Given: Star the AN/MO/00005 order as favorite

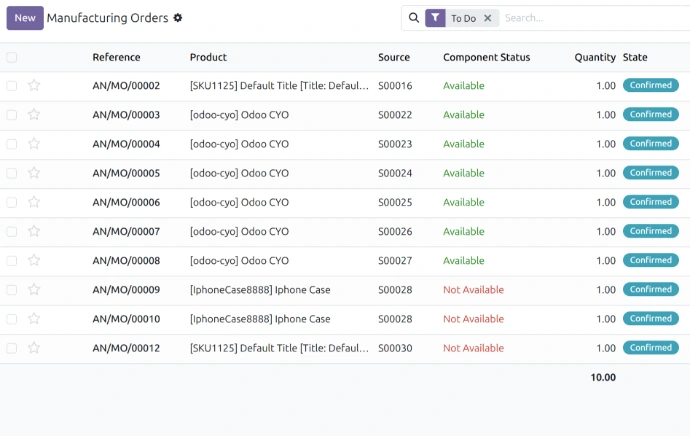Looking at the screenshot, I should pyautogui.click(x=34, y=173).
